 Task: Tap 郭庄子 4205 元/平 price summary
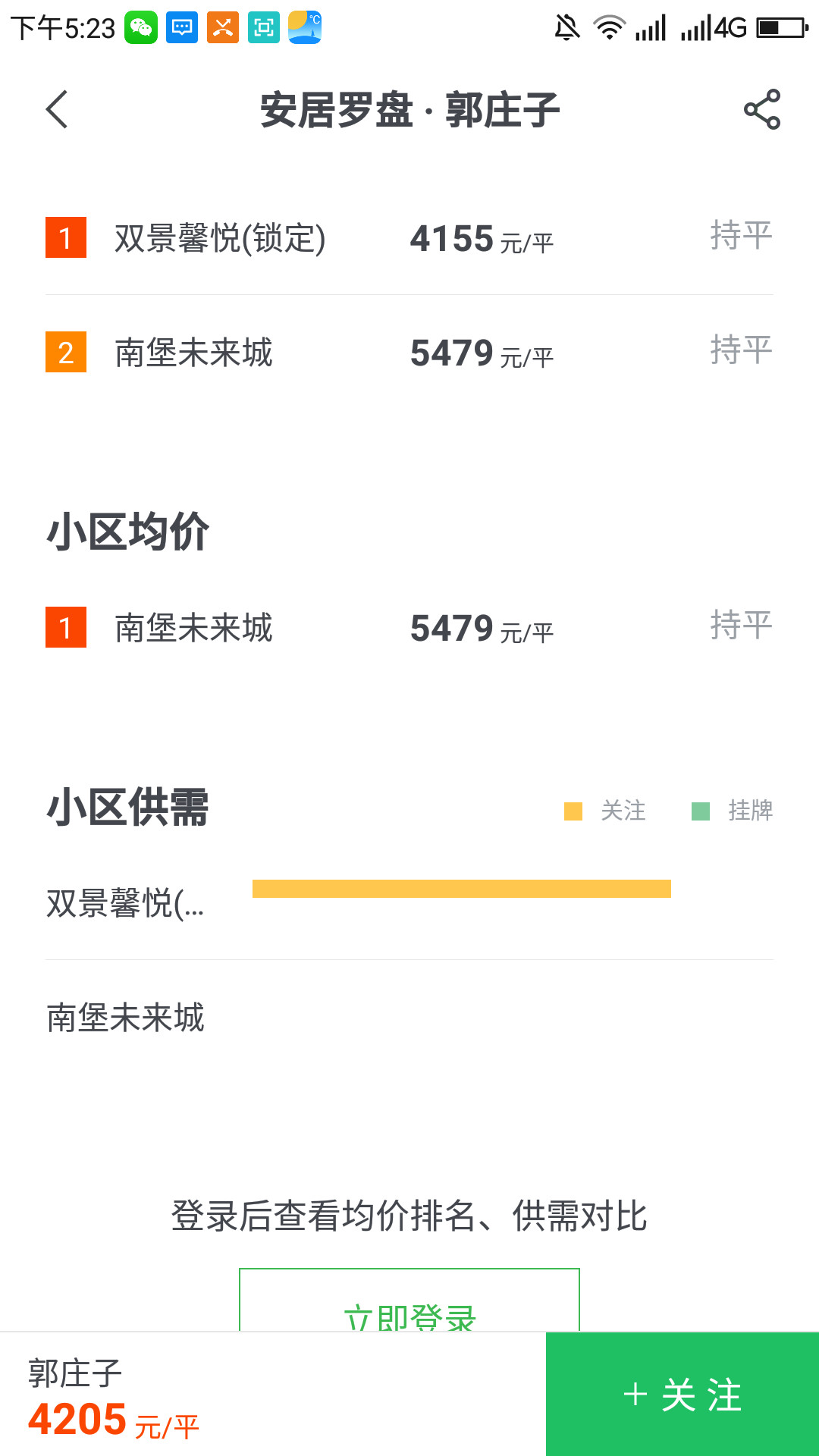point(114,1399)
